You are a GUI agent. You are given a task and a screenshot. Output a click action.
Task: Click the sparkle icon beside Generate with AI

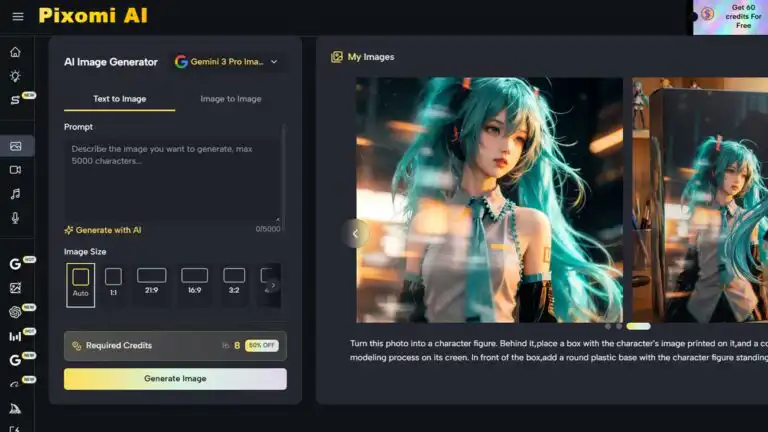(69, 230)
